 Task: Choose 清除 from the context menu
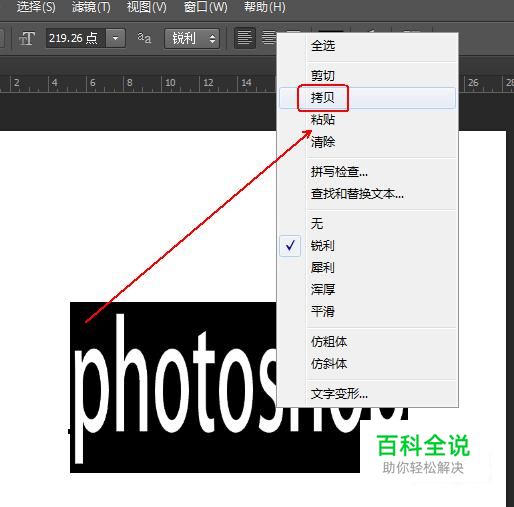click(367, 142)
